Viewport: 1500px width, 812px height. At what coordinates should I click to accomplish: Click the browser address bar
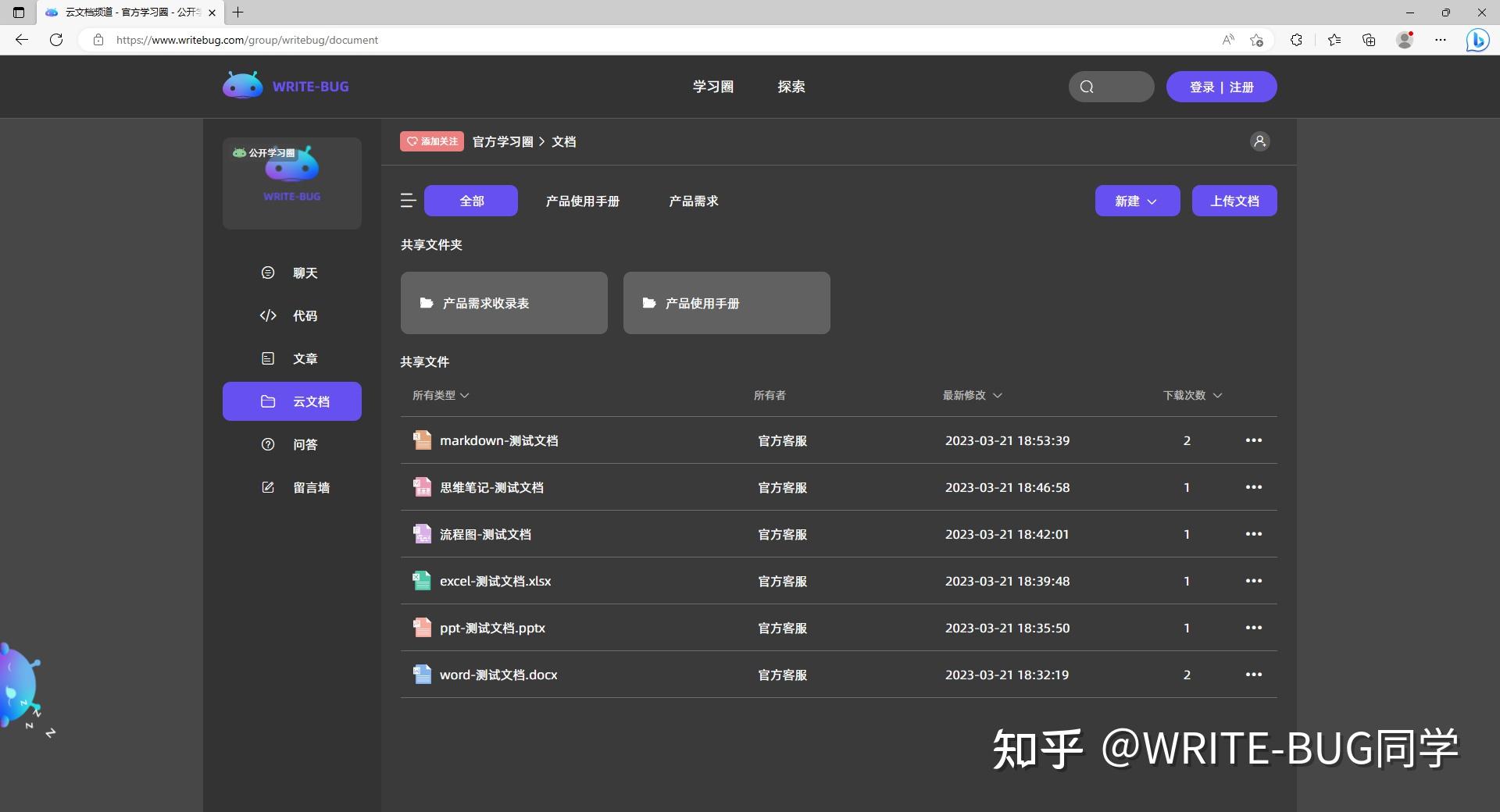[247, 40]
